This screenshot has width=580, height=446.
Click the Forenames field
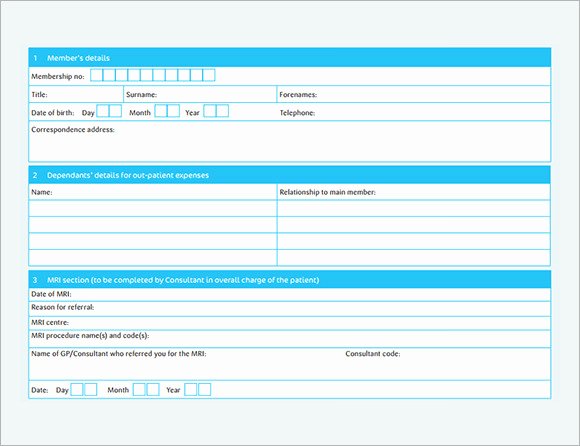point(414,94)
